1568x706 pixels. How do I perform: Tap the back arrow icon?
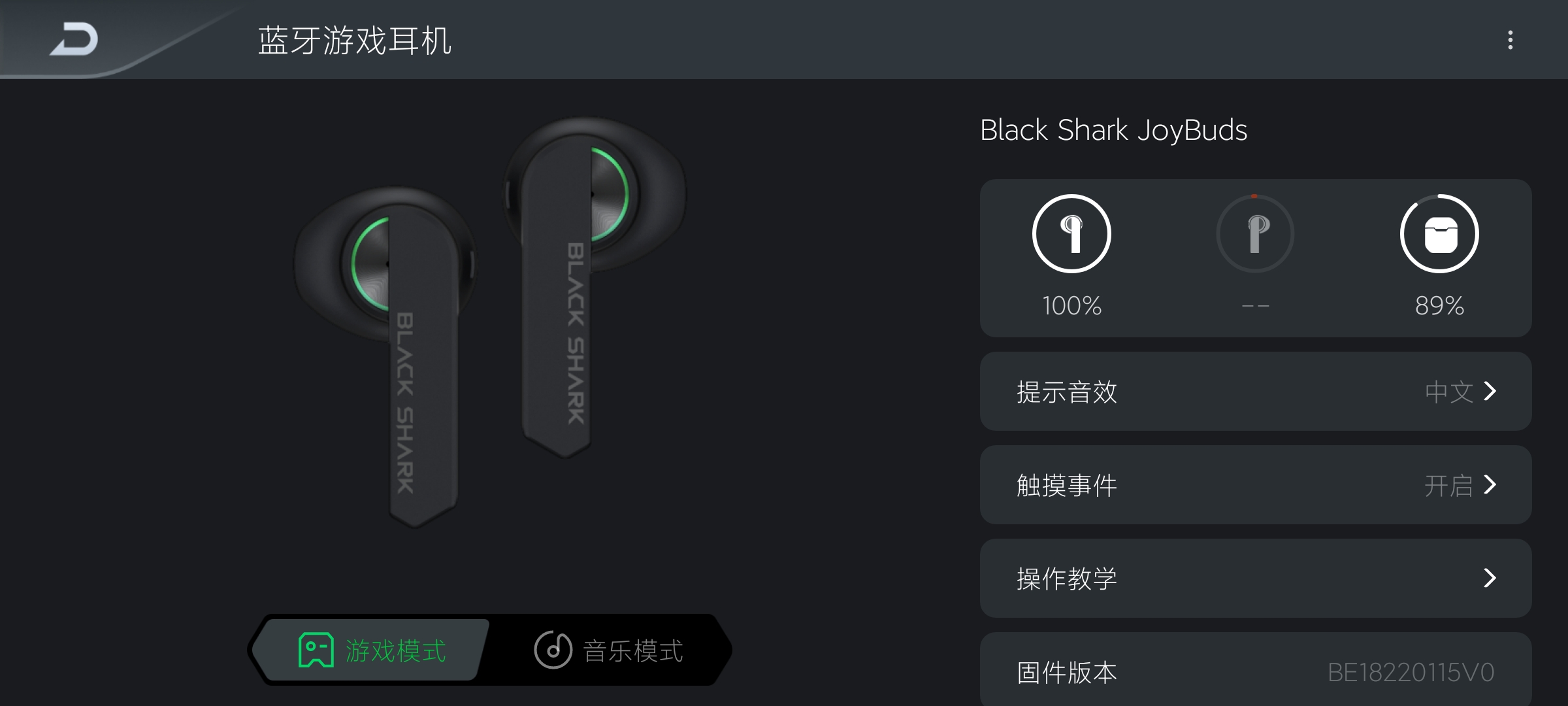(74, 39)
